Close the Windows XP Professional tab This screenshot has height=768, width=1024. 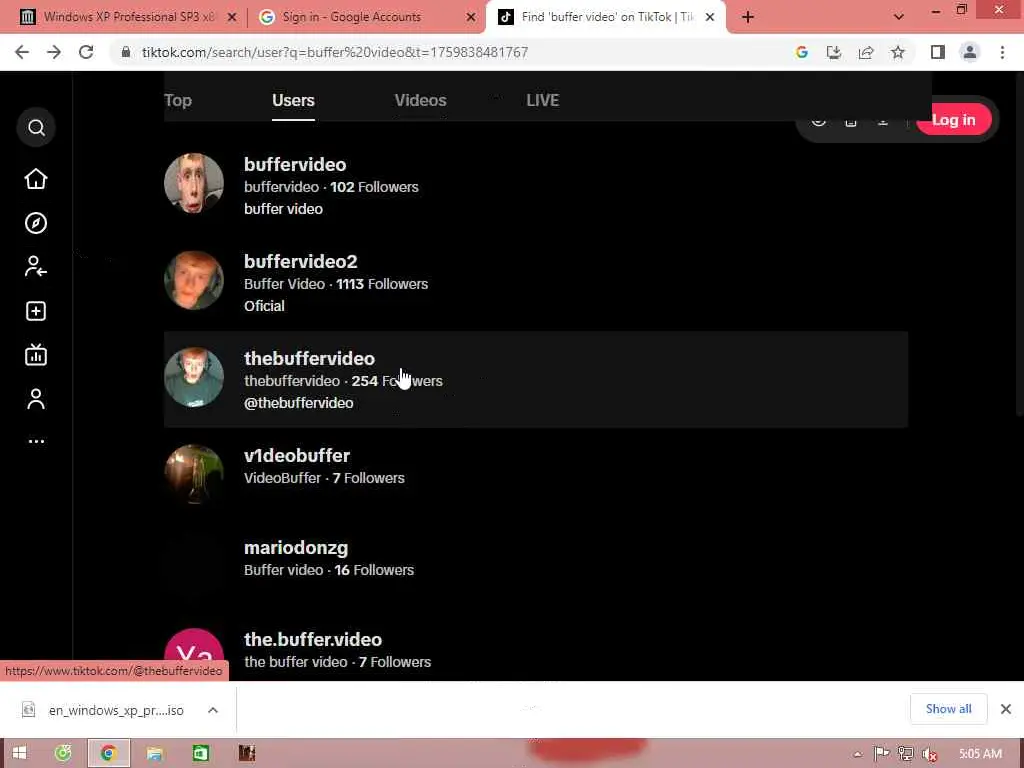coord(232,18)
